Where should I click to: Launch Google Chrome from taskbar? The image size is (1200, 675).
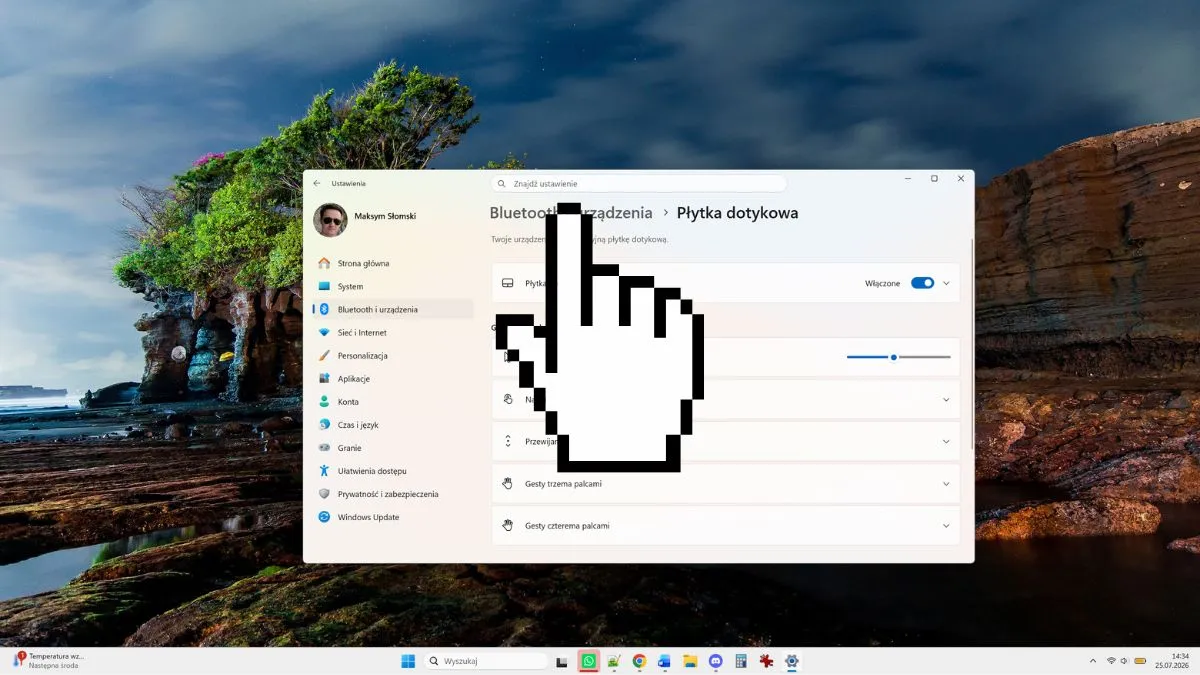point(639,661)
